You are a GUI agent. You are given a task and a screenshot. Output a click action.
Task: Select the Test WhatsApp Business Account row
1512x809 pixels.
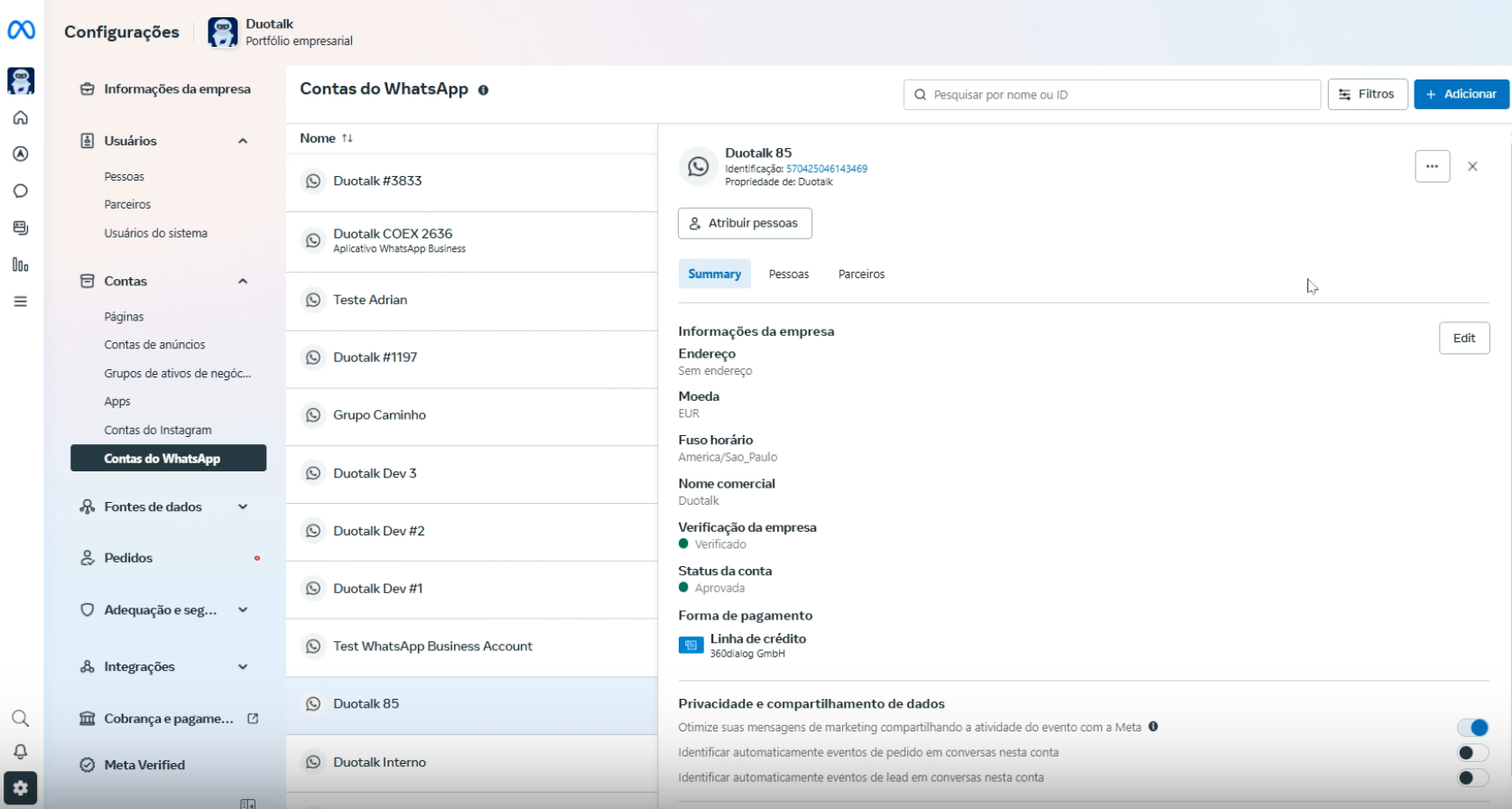471,646
